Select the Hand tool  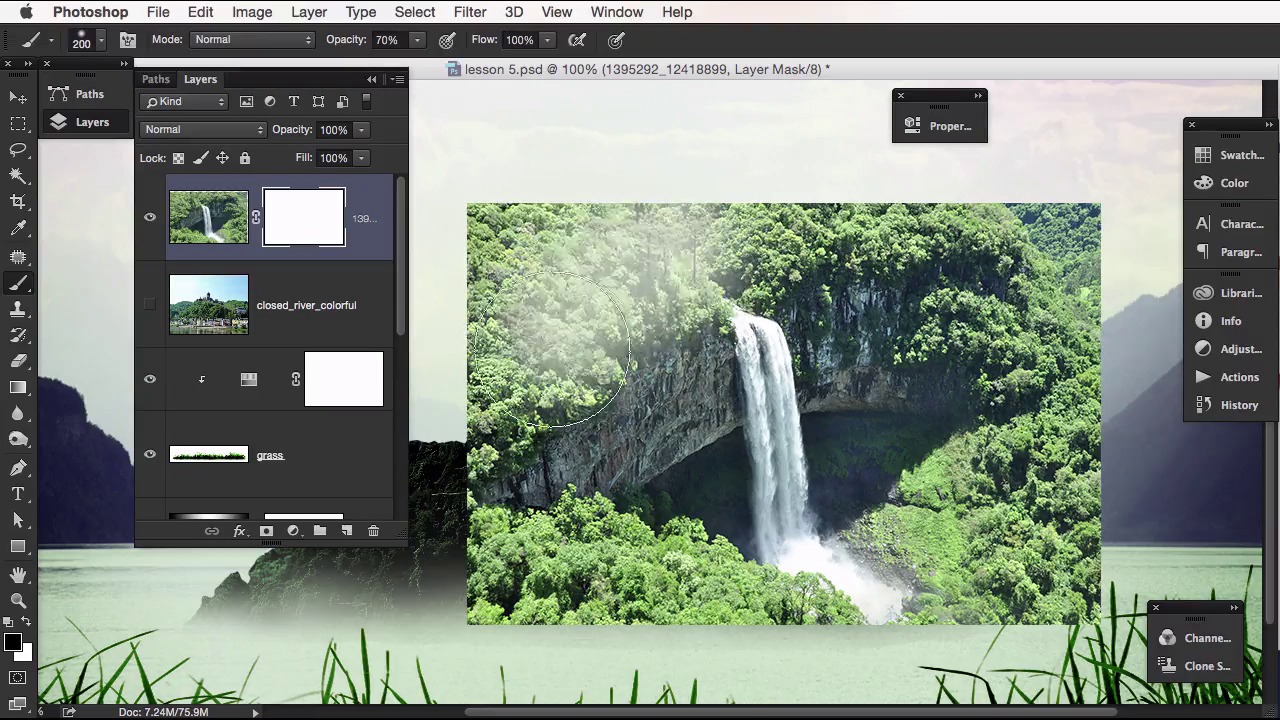18,574
